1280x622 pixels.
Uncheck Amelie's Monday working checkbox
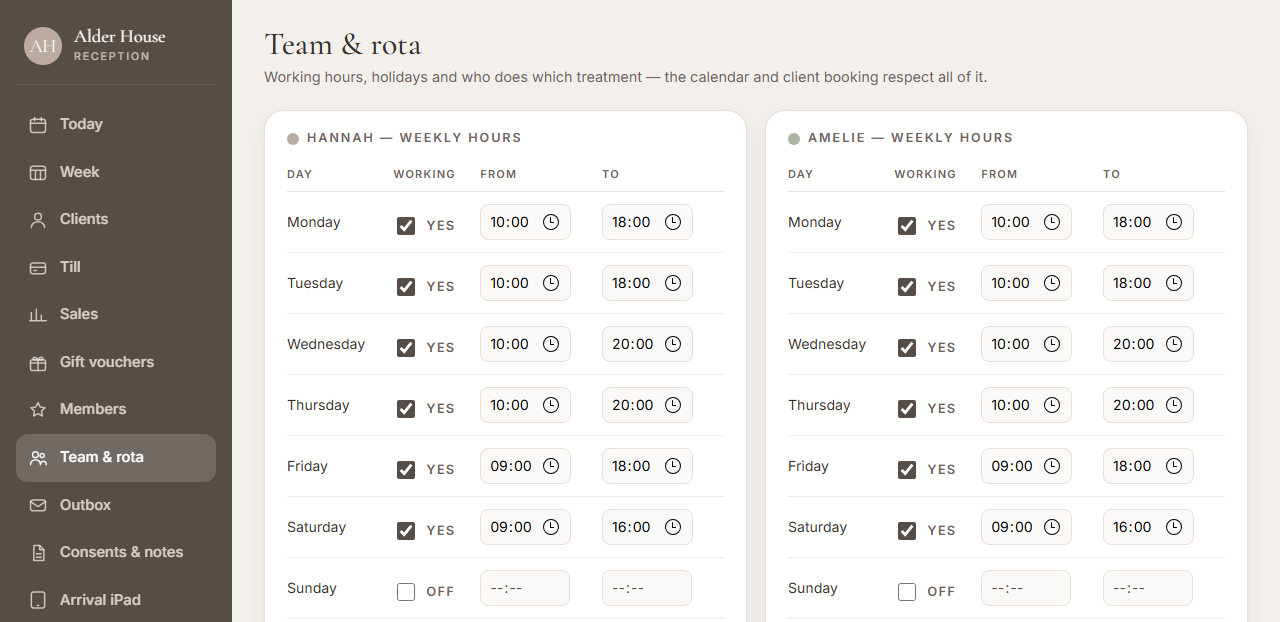click(x=907, y=226)
